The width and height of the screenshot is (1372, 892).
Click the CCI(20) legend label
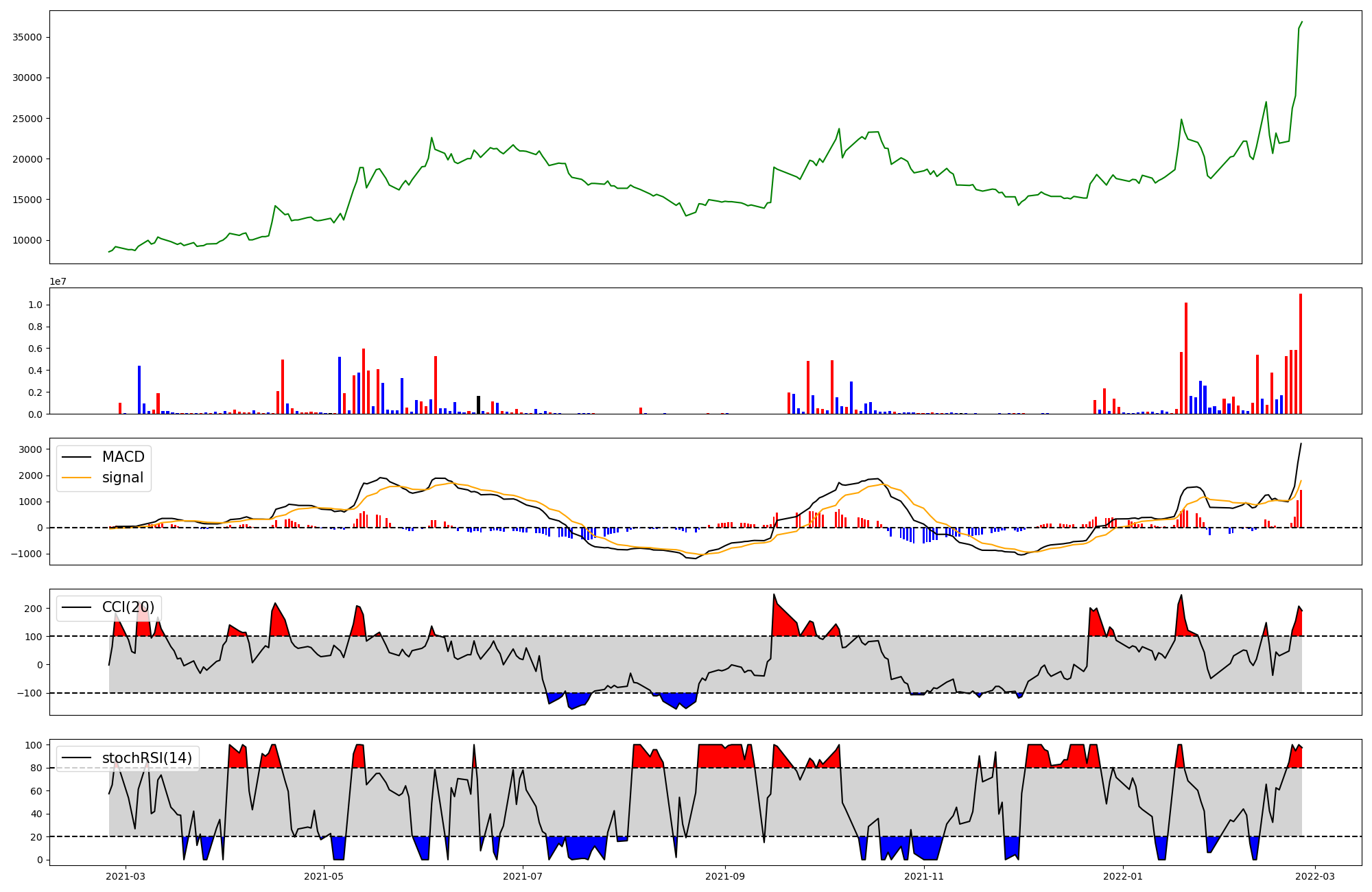(128, 607)
